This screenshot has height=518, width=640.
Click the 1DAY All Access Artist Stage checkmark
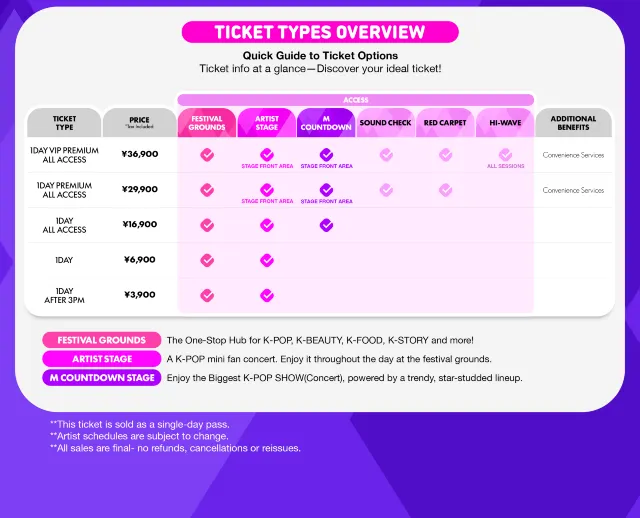[267, 225]
